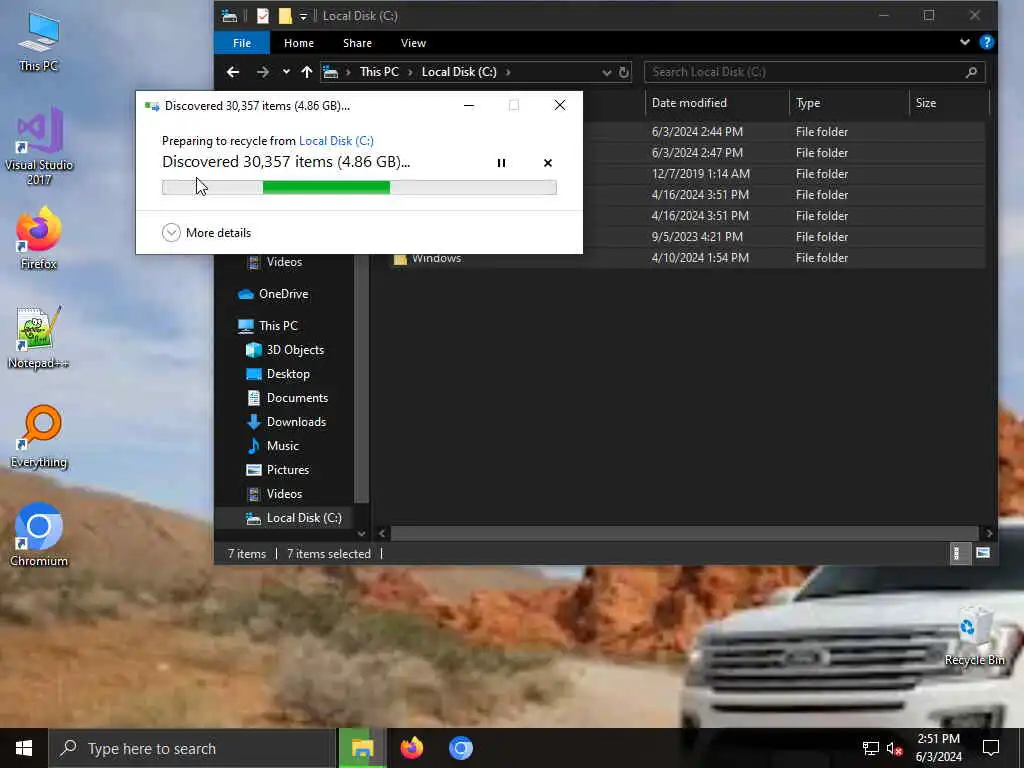Open network status tray icon
The width and height of the screenshot is (1024, 768).
[871, 748]
